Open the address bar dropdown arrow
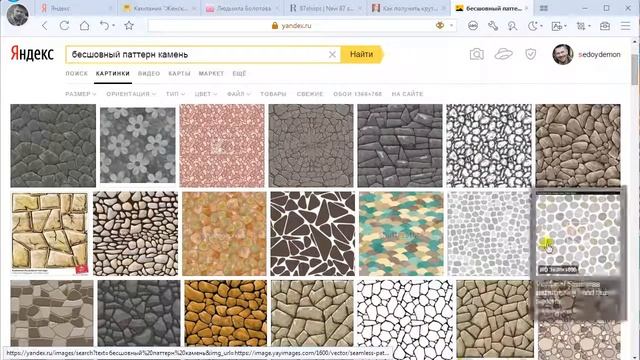Screen dimensions: 640x360 pos(451,26)
